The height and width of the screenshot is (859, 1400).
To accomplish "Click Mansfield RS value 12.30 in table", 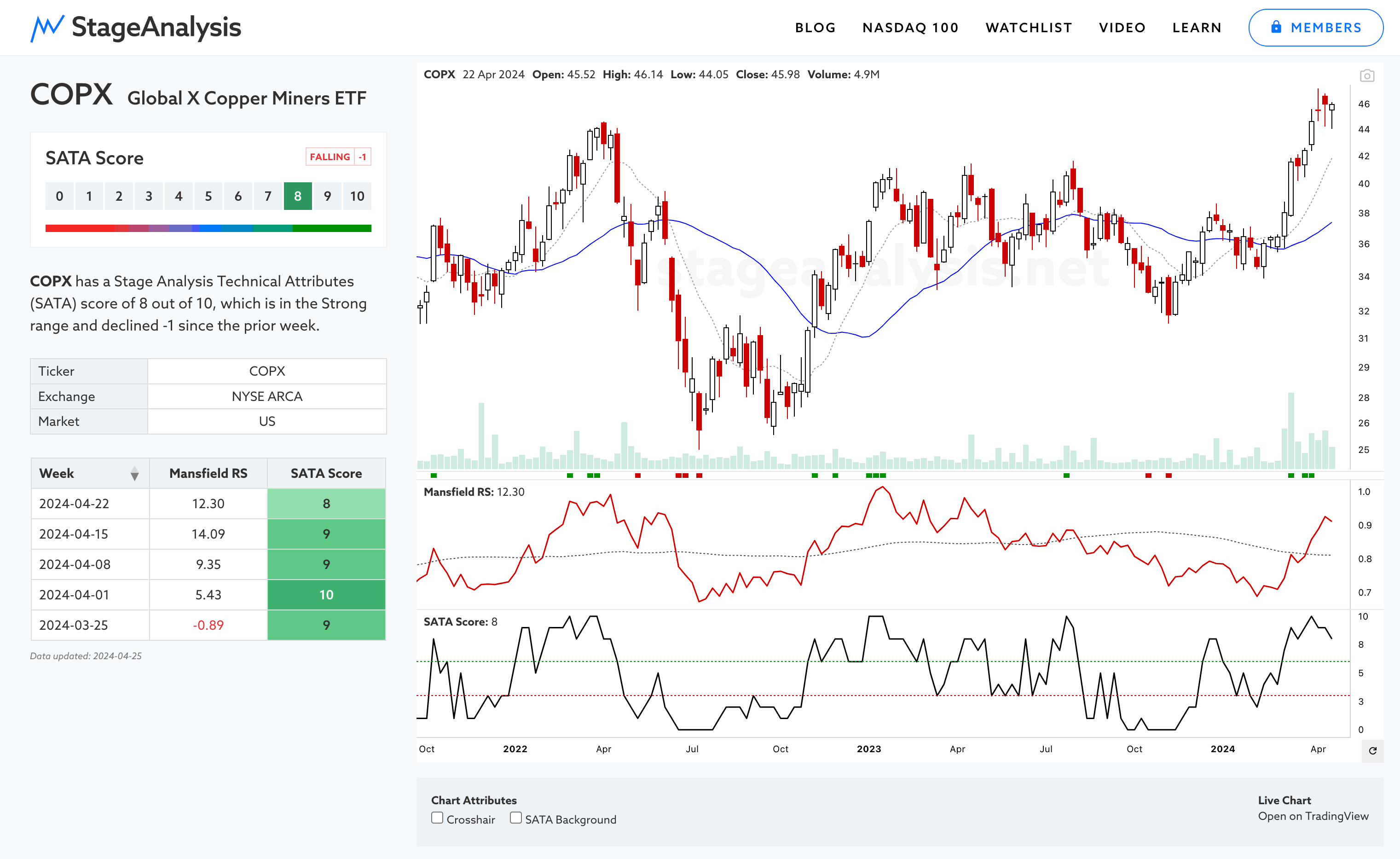I will click(x=208, y=504).
